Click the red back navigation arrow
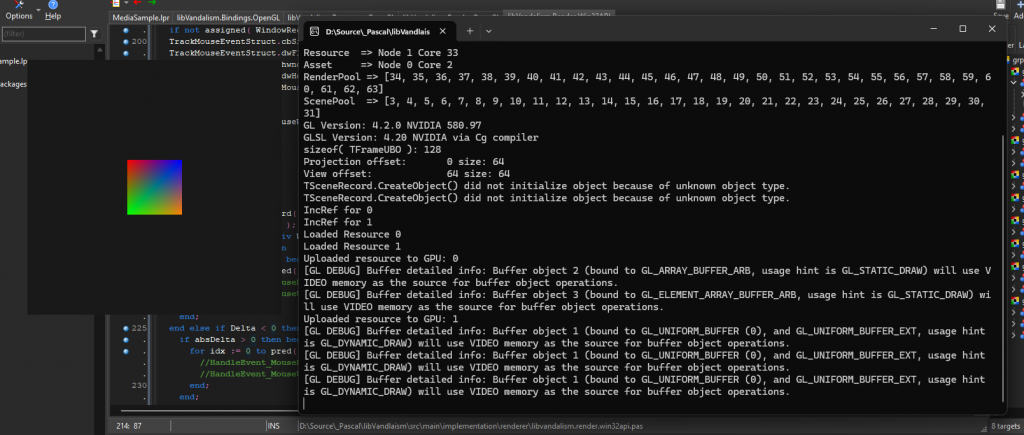Viewport: 1024px width, 435px height. click(135, 3)
